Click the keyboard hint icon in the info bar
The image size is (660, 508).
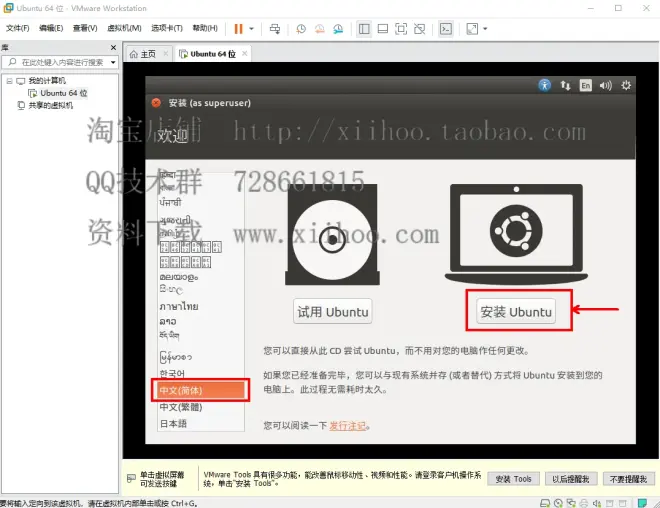tap(131, 479)
